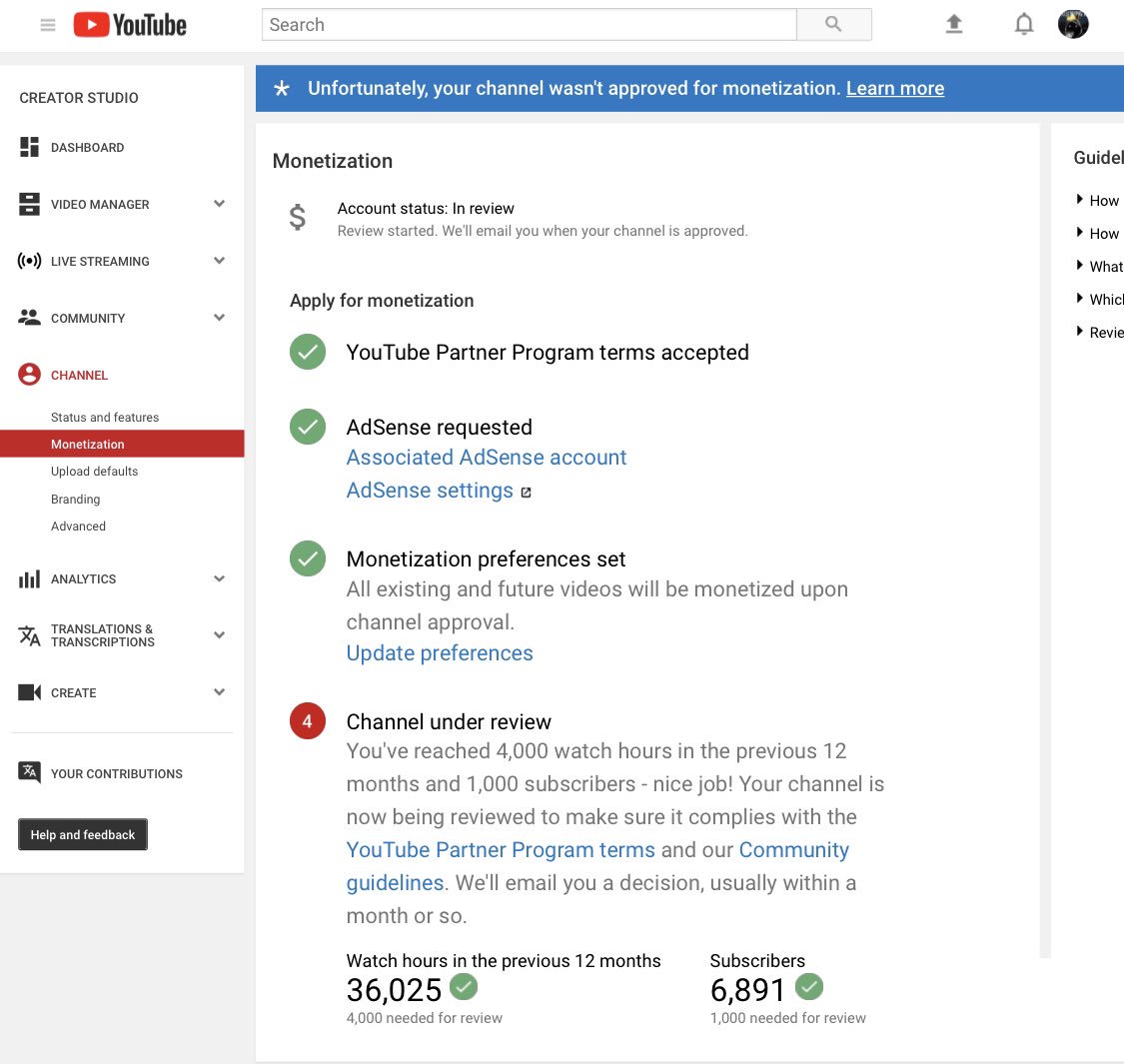Image resolution: width=1124 pixels, height=1064 pixels.
Task: Open the account avatar menu
Action: pyautogui.click(x=1073, y=24)
